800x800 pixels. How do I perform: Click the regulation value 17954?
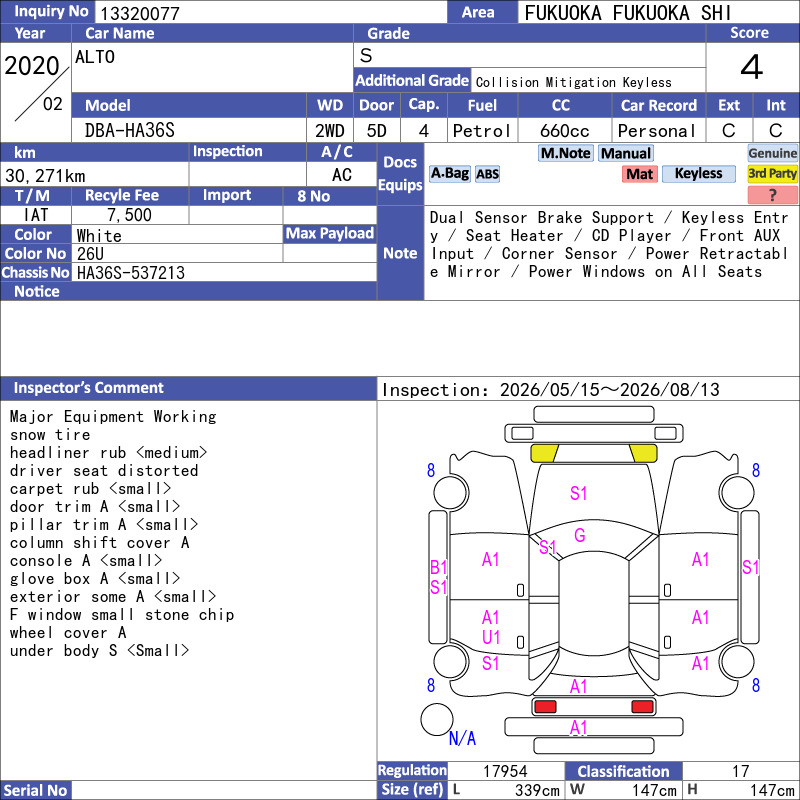[505, 771]
